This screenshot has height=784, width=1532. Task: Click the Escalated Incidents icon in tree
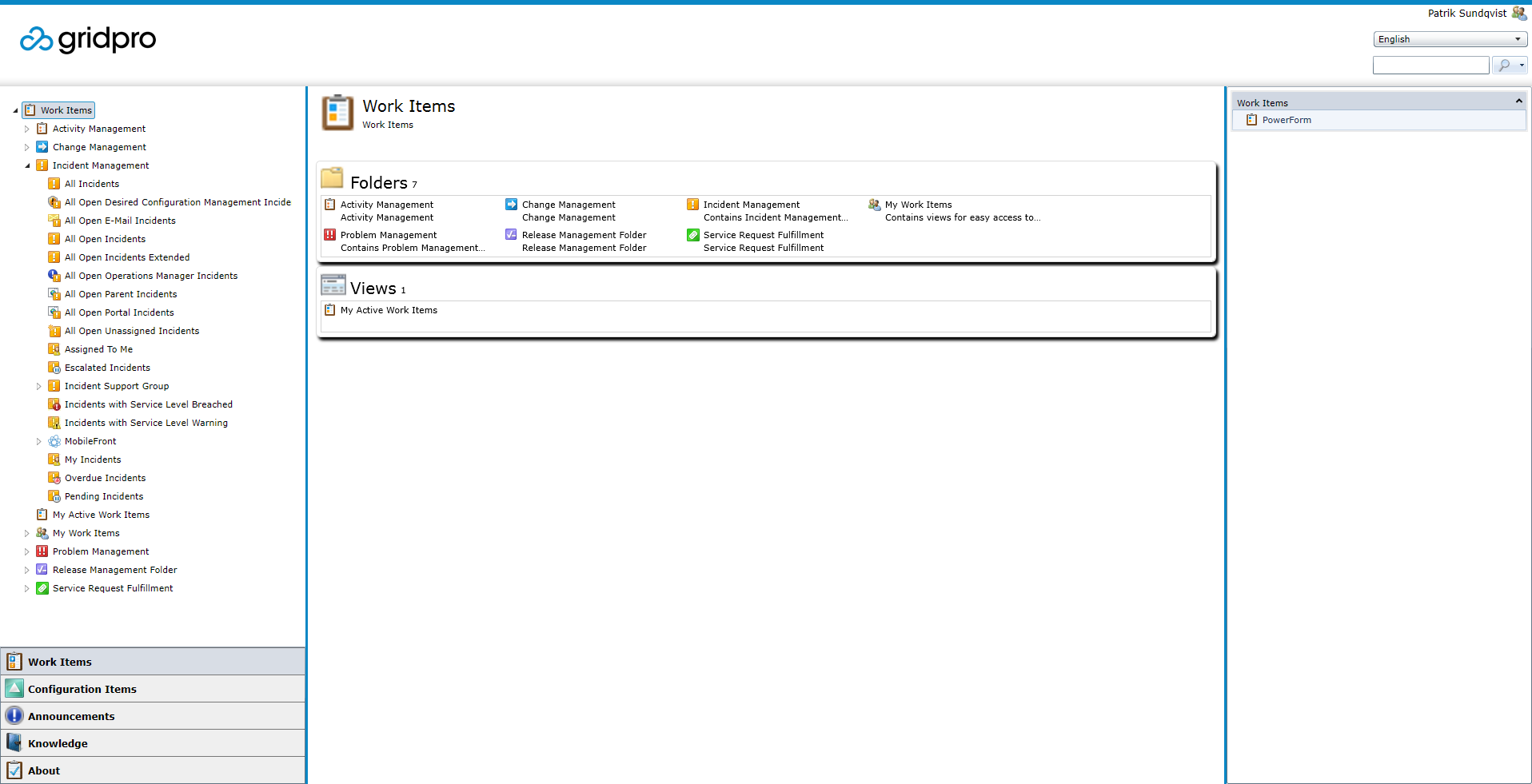click(54, 368)
